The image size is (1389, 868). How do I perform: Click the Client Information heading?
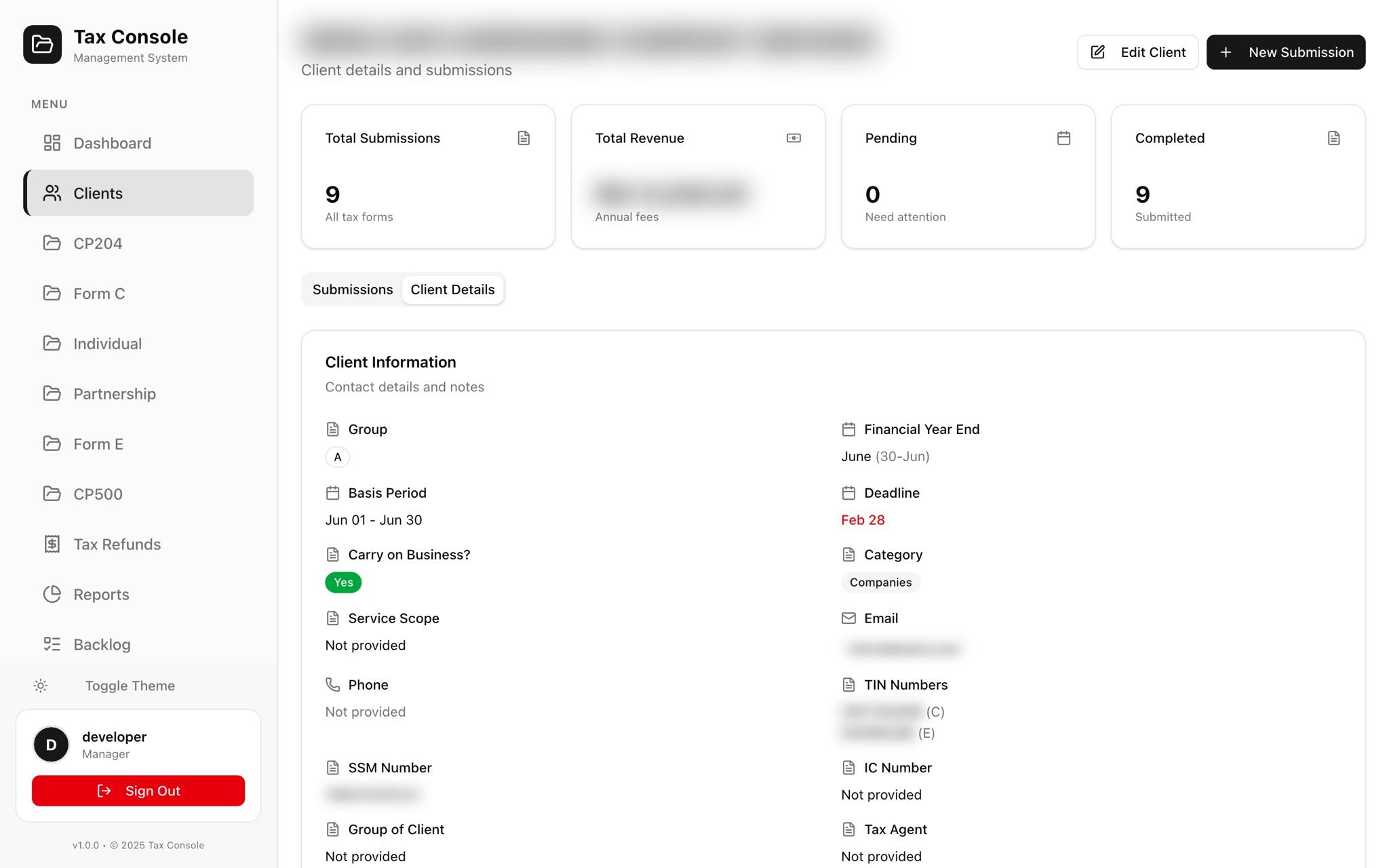(391, 362)
